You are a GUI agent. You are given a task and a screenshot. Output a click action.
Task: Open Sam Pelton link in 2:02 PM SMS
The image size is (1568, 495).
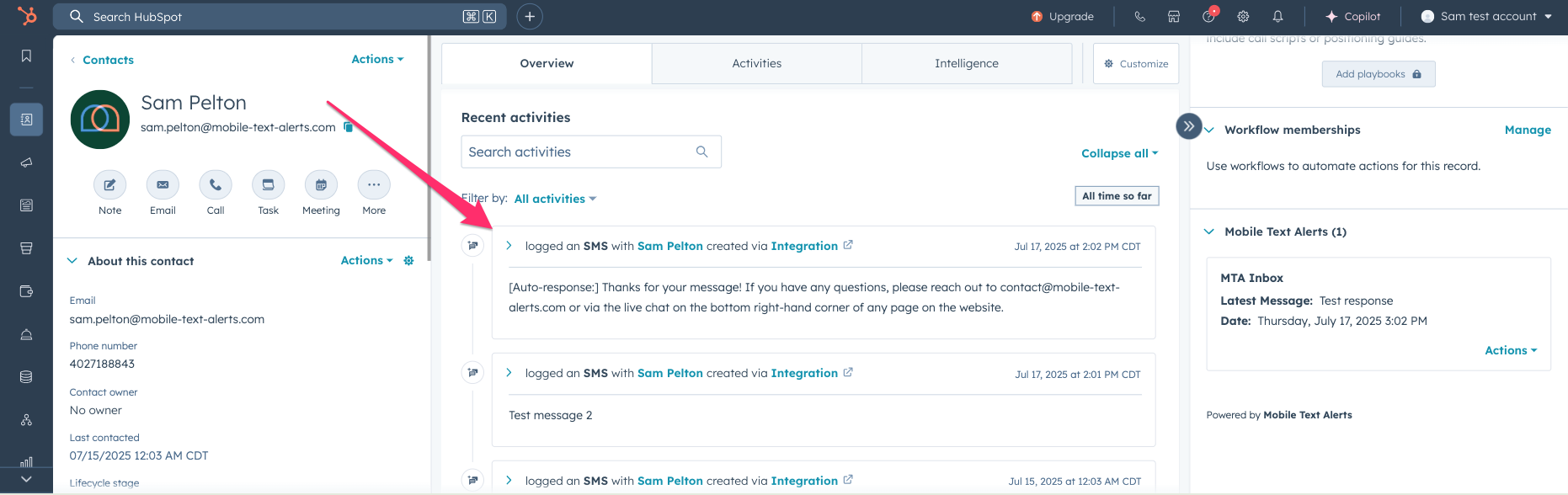(x=670, y=246)
